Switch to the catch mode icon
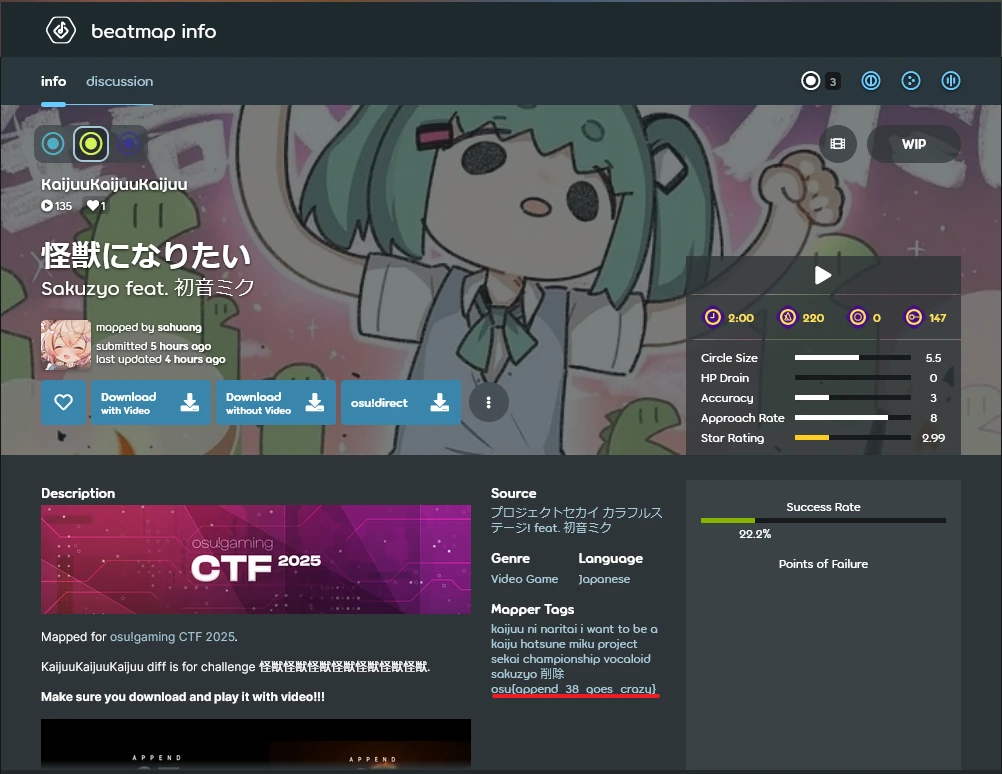Screen dimensions: 1002x774 (x=911, y=81)
